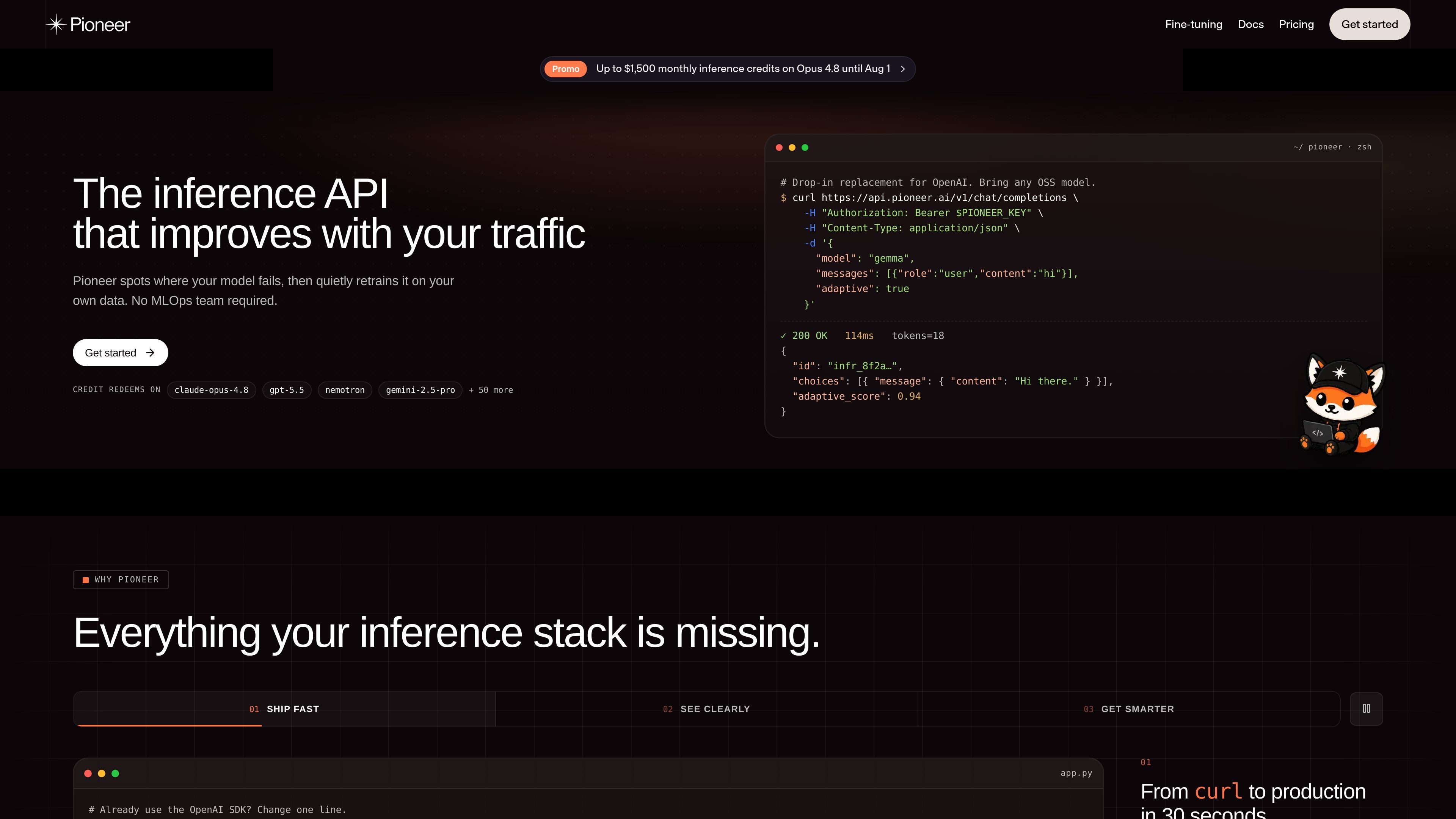This screenshot has height=819, width=1456.
Task: Select the nemotron model chip
Action: (345, 390)
